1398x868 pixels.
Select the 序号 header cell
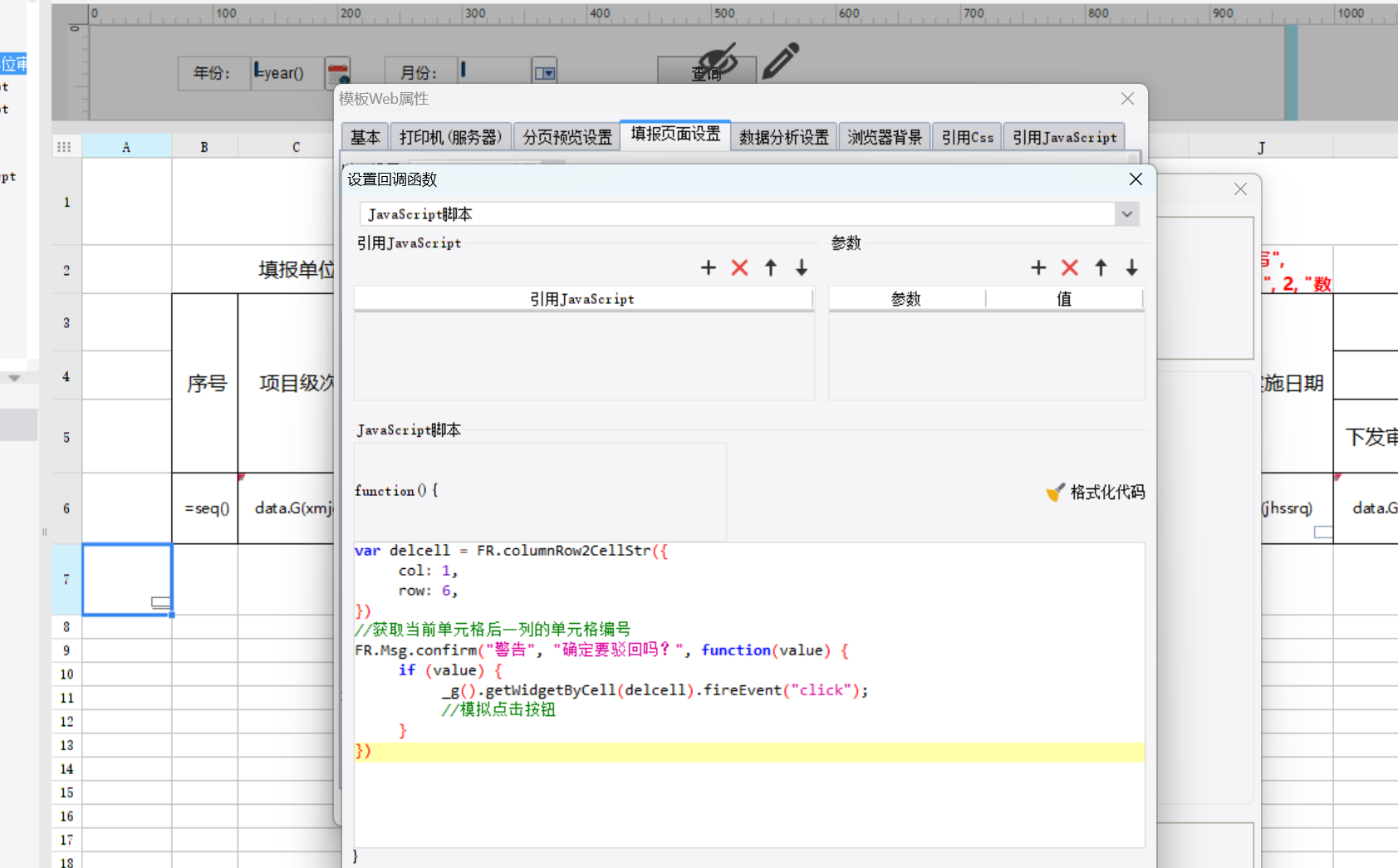coord(205,383)
